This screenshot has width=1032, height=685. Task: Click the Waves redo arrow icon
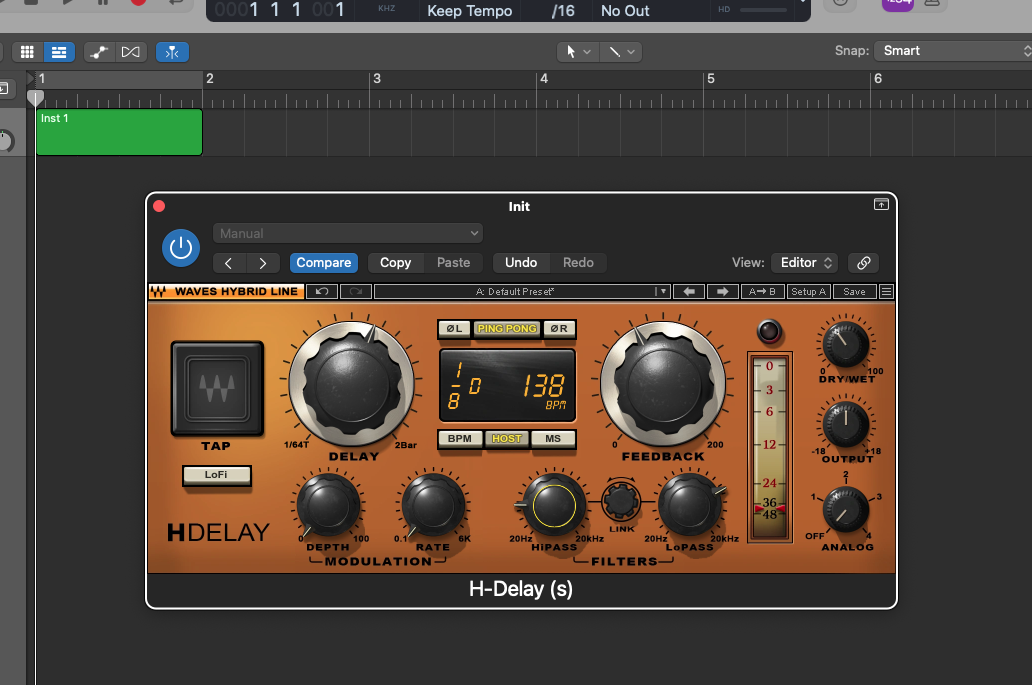click(x=356, y=292)
